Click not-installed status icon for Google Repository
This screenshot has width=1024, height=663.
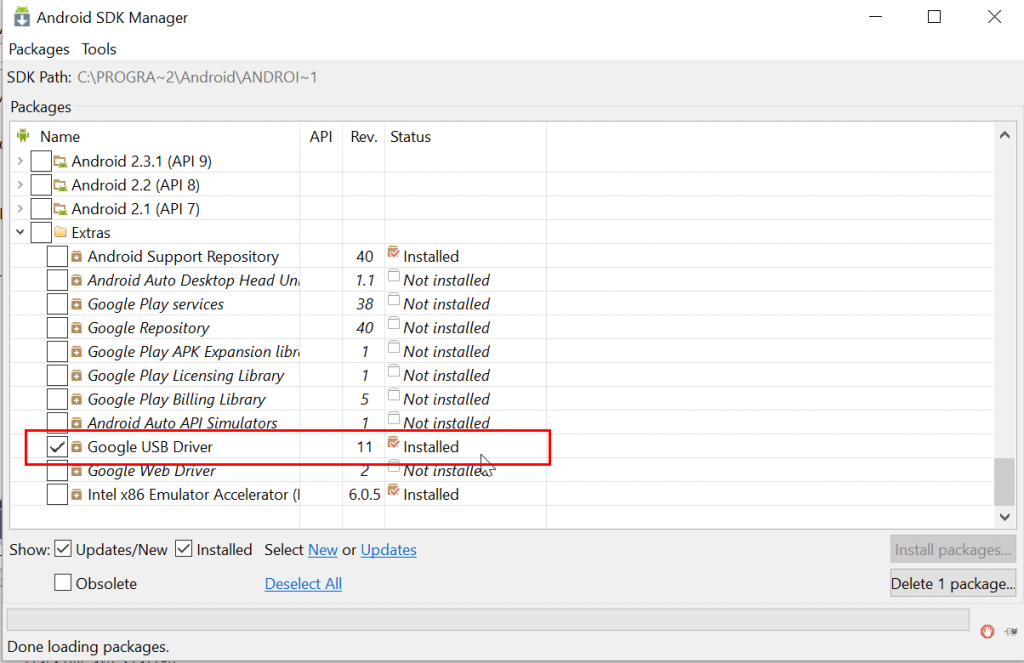[x=393, y=323]
